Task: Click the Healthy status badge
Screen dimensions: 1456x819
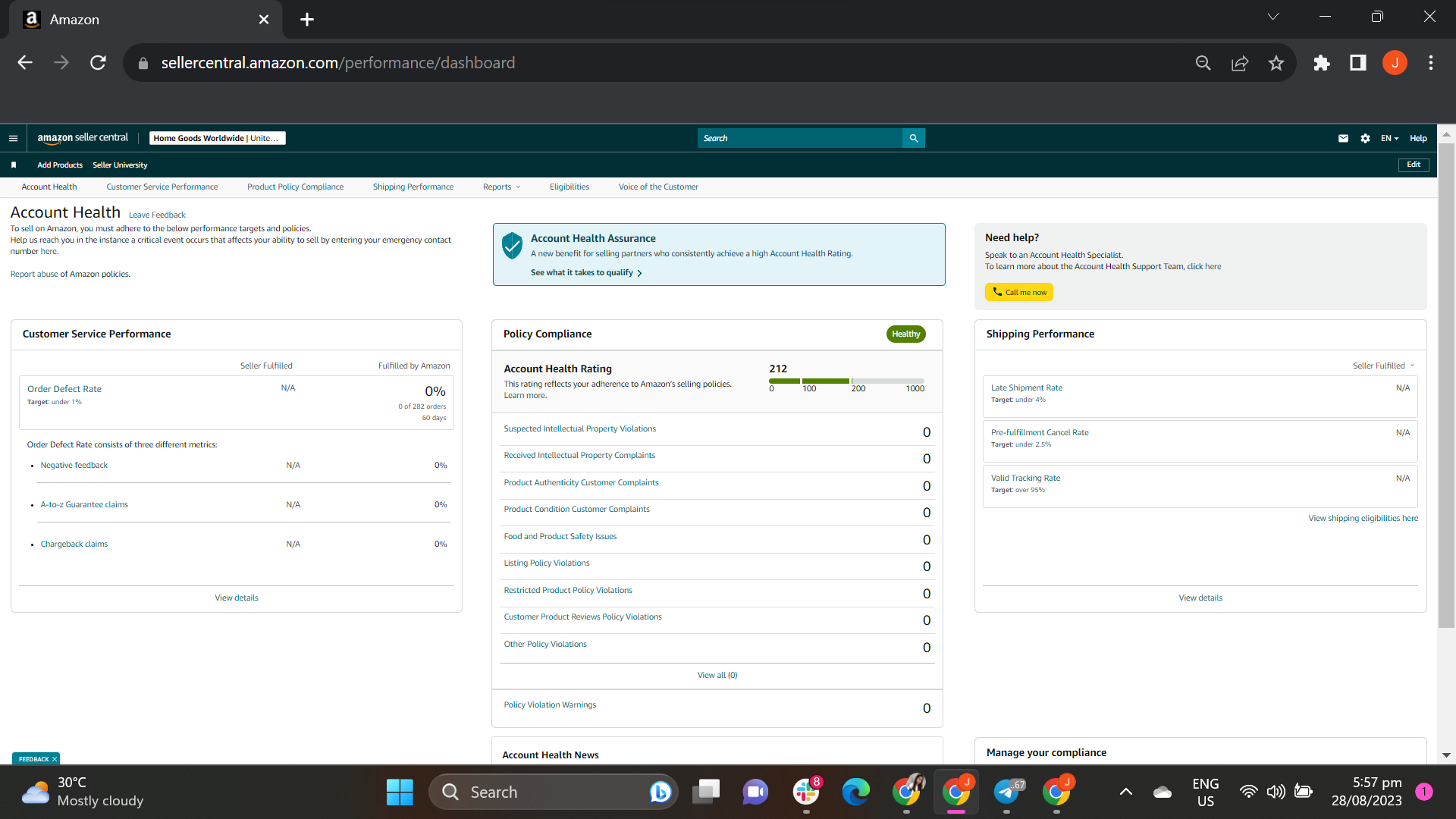Action: 905,334
